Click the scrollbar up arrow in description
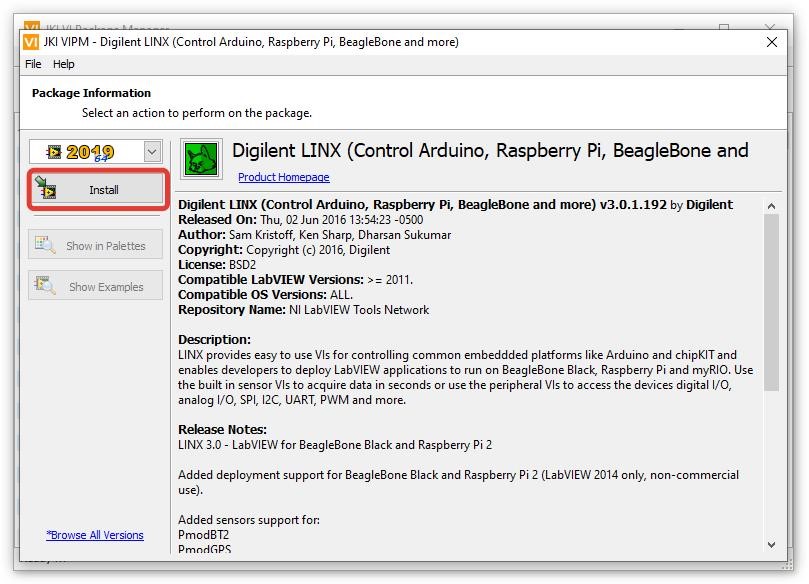The width and height of the screenshot is (809, 584). [772, 206]
